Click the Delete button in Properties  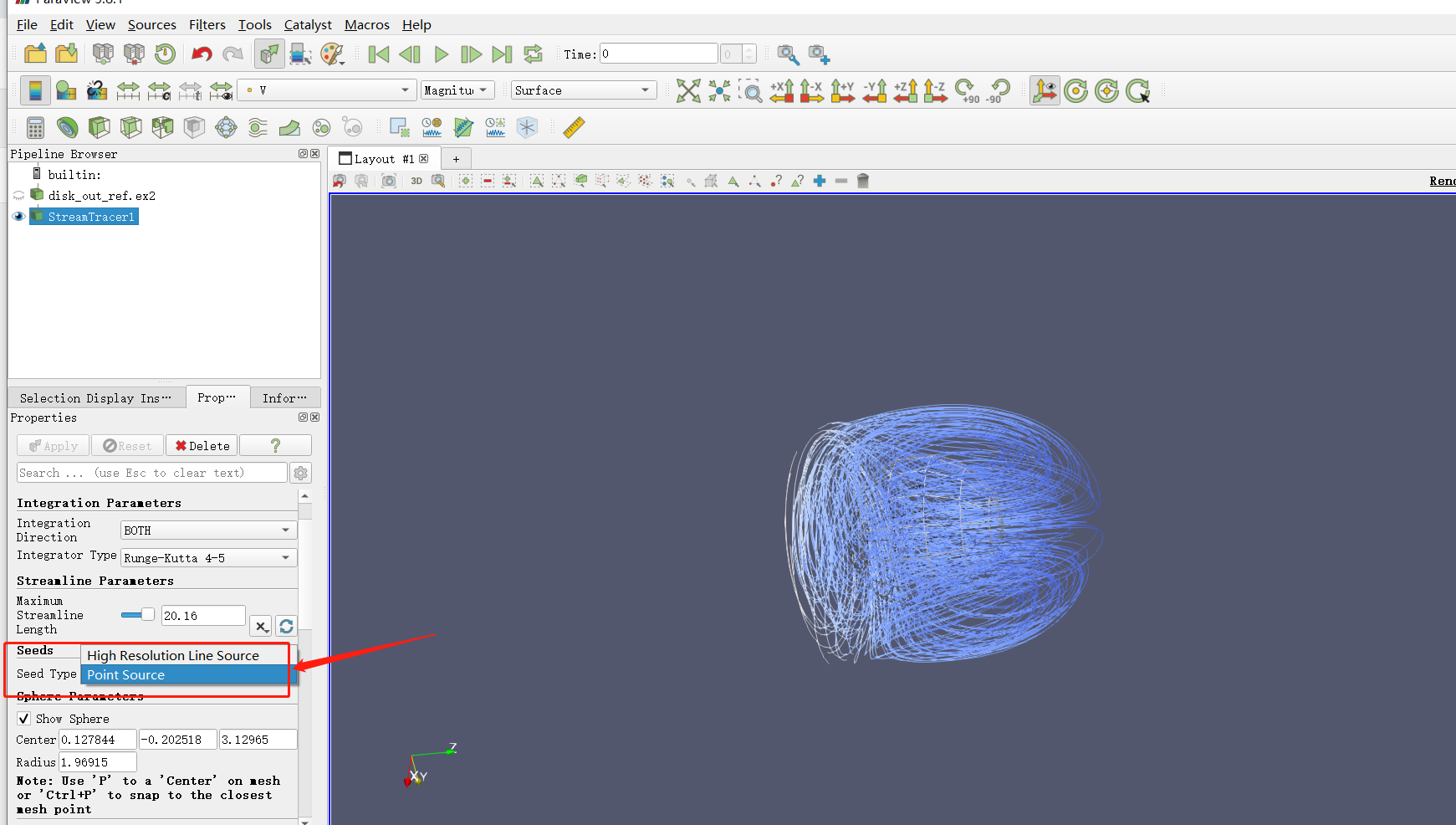pos(201,445)
